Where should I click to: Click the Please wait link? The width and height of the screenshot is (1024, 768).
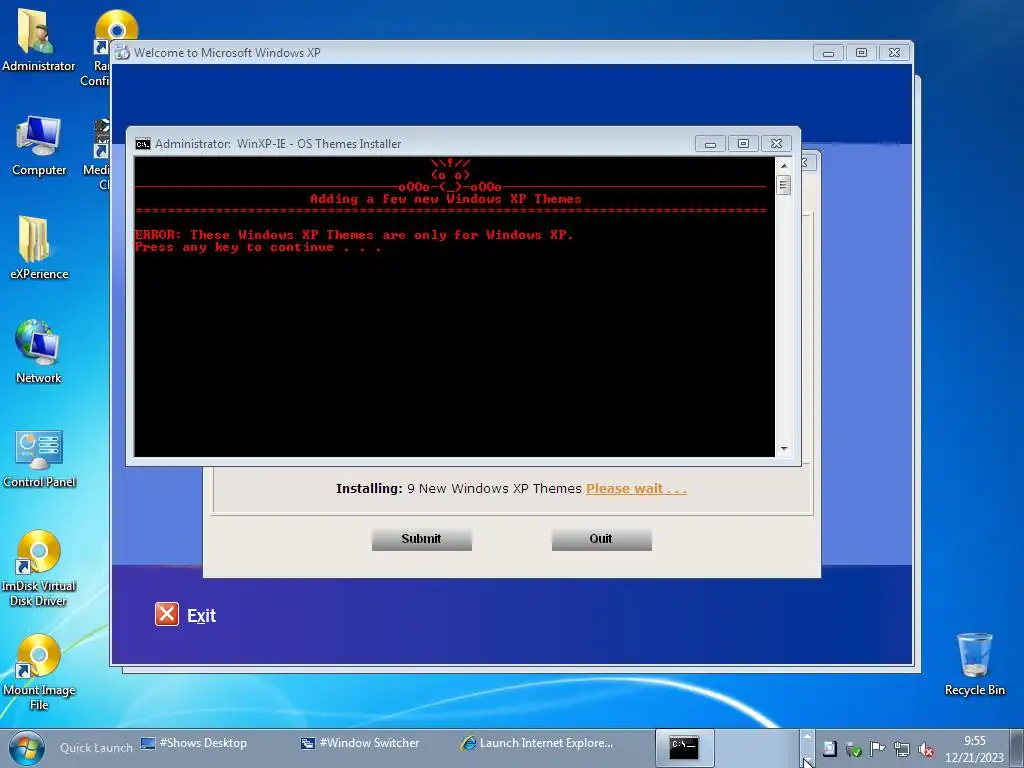point(636,488)
